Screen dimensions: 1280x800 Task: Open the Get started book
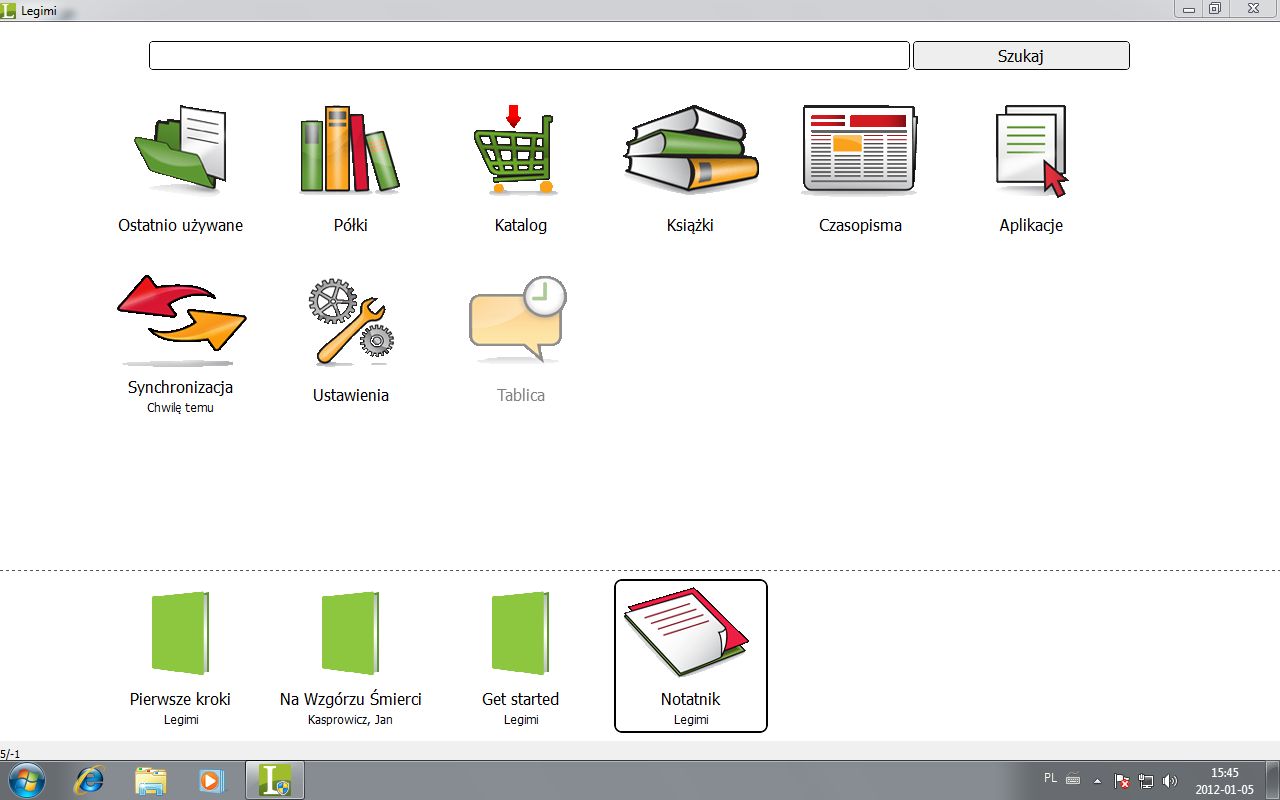(521, 657)
